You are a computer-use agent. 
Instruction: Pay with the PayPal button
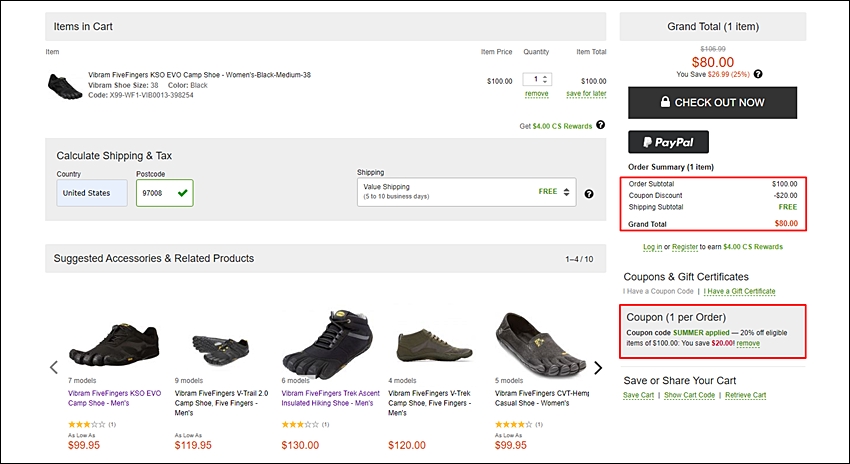[x=668, y=142]
